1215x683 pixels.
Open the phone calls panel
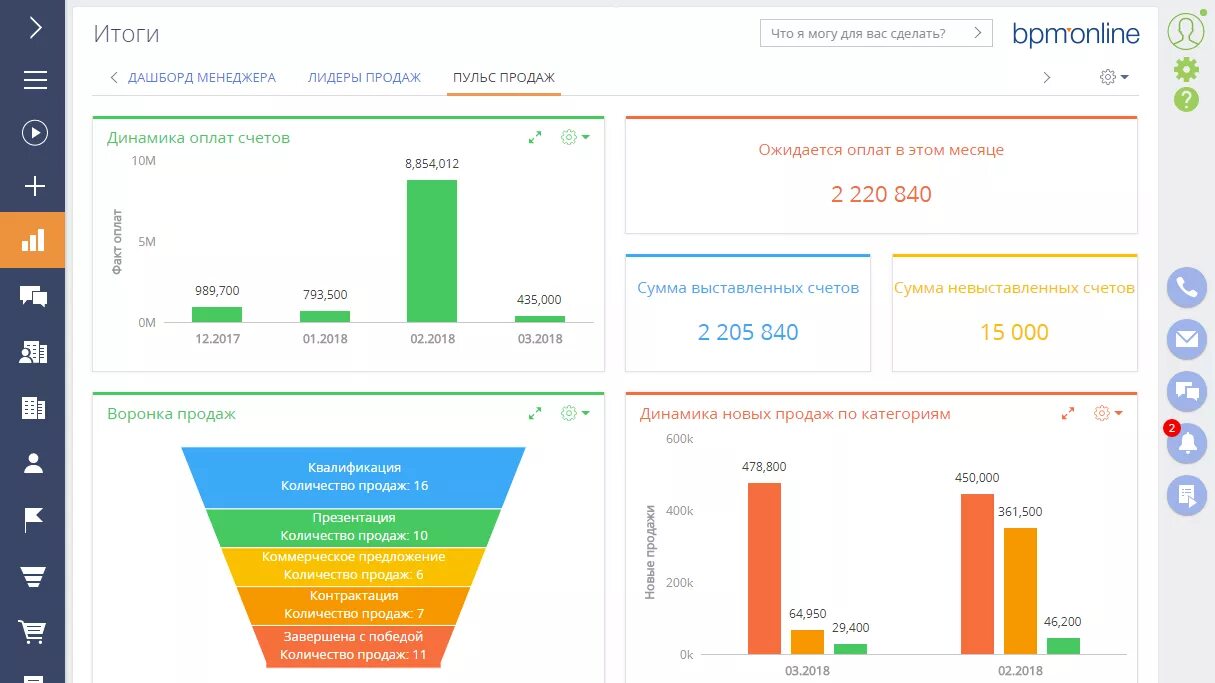[1187, 288]
